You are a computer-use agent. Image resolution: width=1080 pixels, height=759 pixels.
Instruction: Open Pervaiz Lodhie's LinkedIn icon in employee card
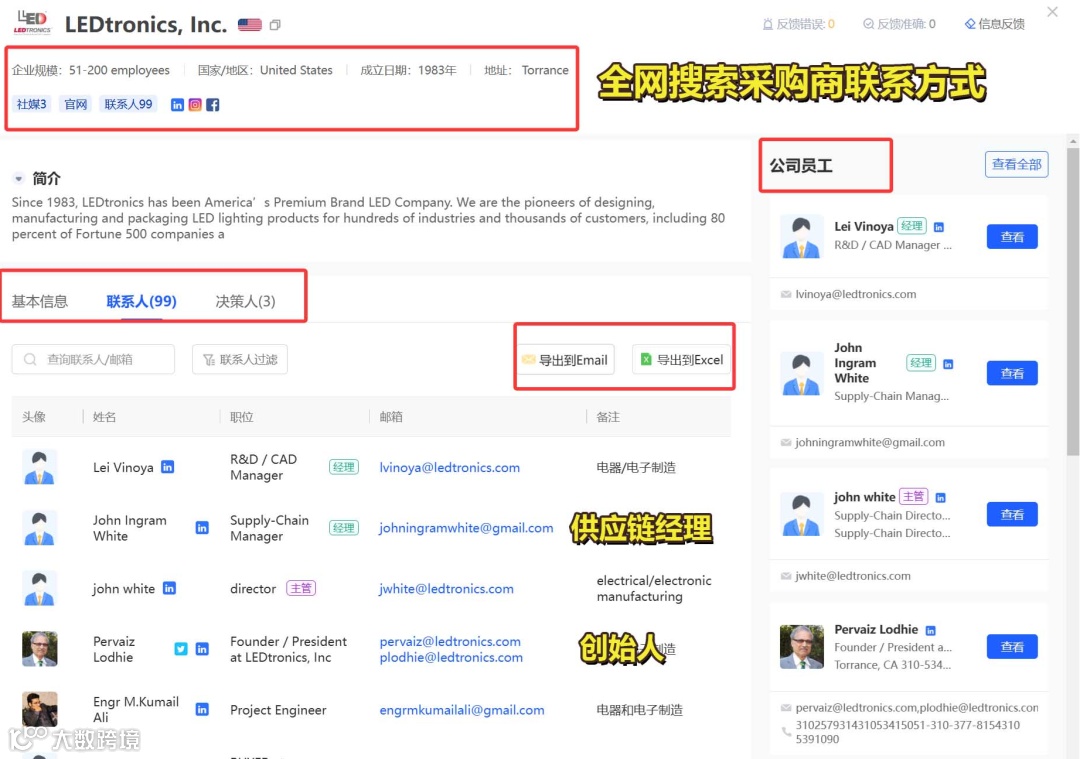pyautogui.click(x=931, y=630)
